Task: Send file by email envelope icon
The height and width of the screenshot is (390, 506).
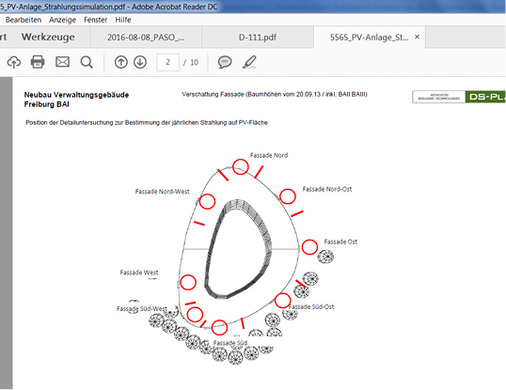Action: coord(62,62)
